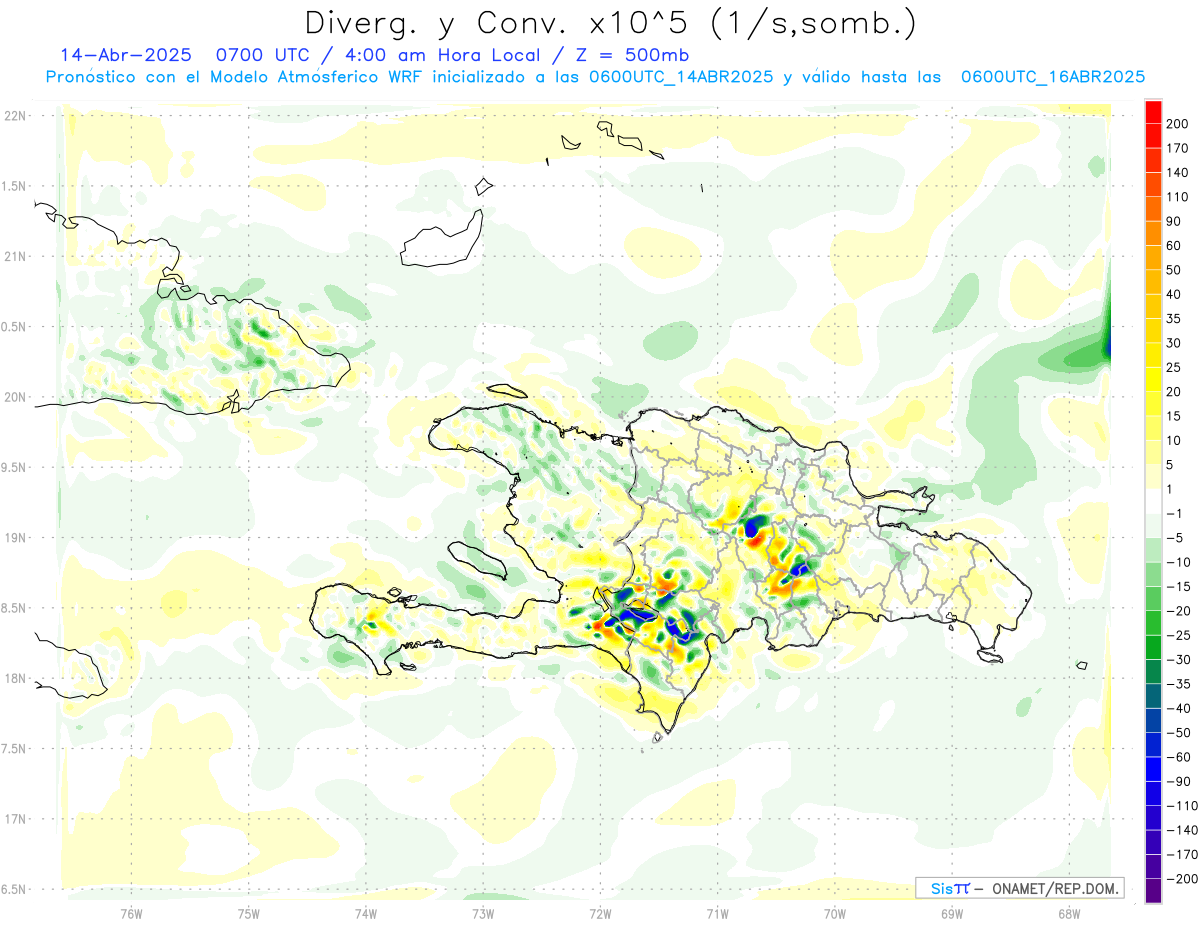Click the date text "14-Abr-2025"
Viewport: 1200px width, 927px height.
coord(124,54)
